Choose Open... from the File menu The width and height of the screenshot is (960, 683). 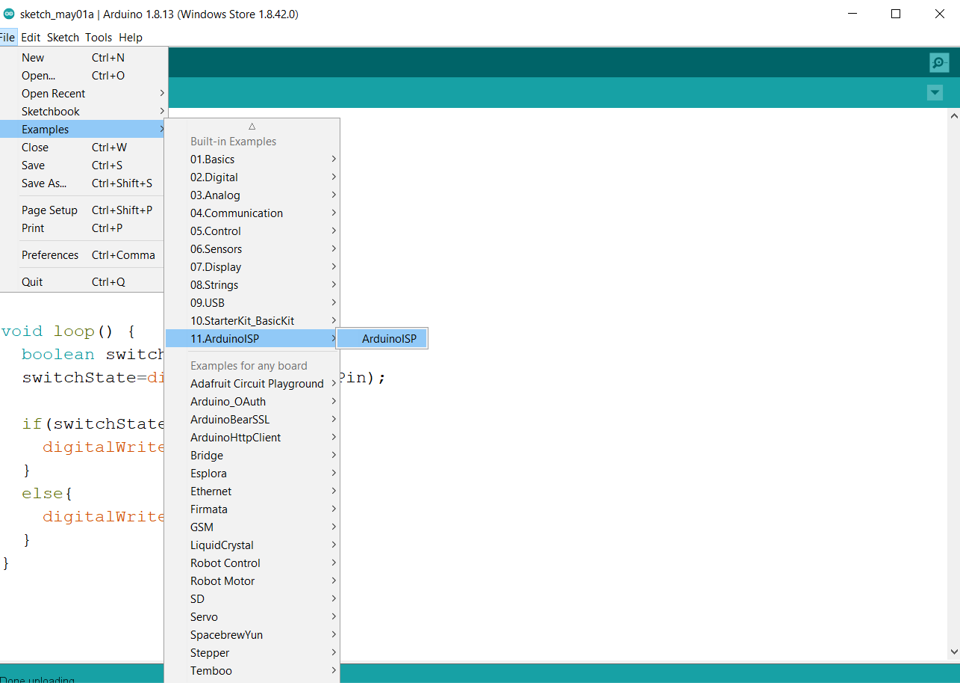84,75
